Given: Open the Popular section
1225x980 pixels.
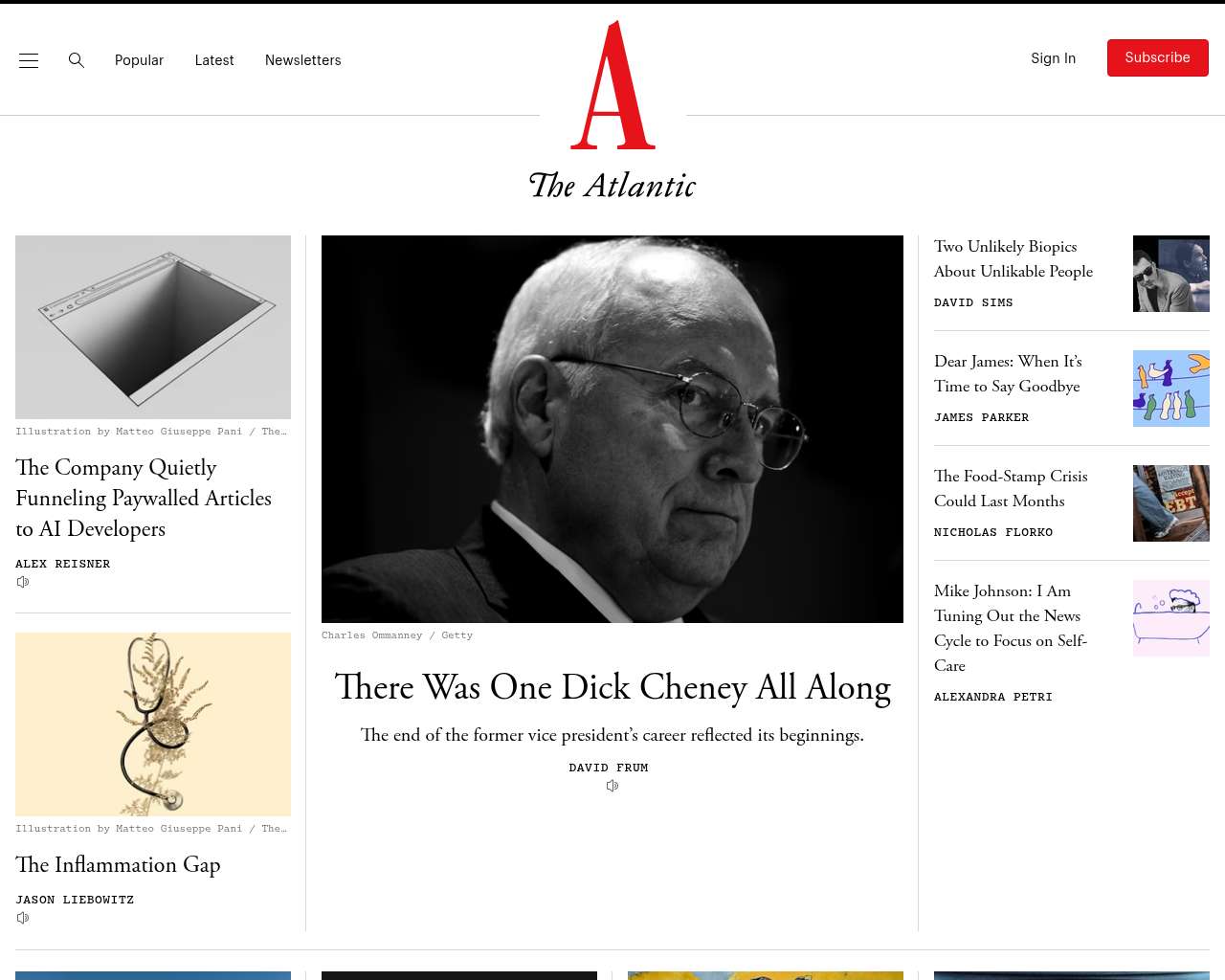Looking at the screenshot, I should pos(139,60).
